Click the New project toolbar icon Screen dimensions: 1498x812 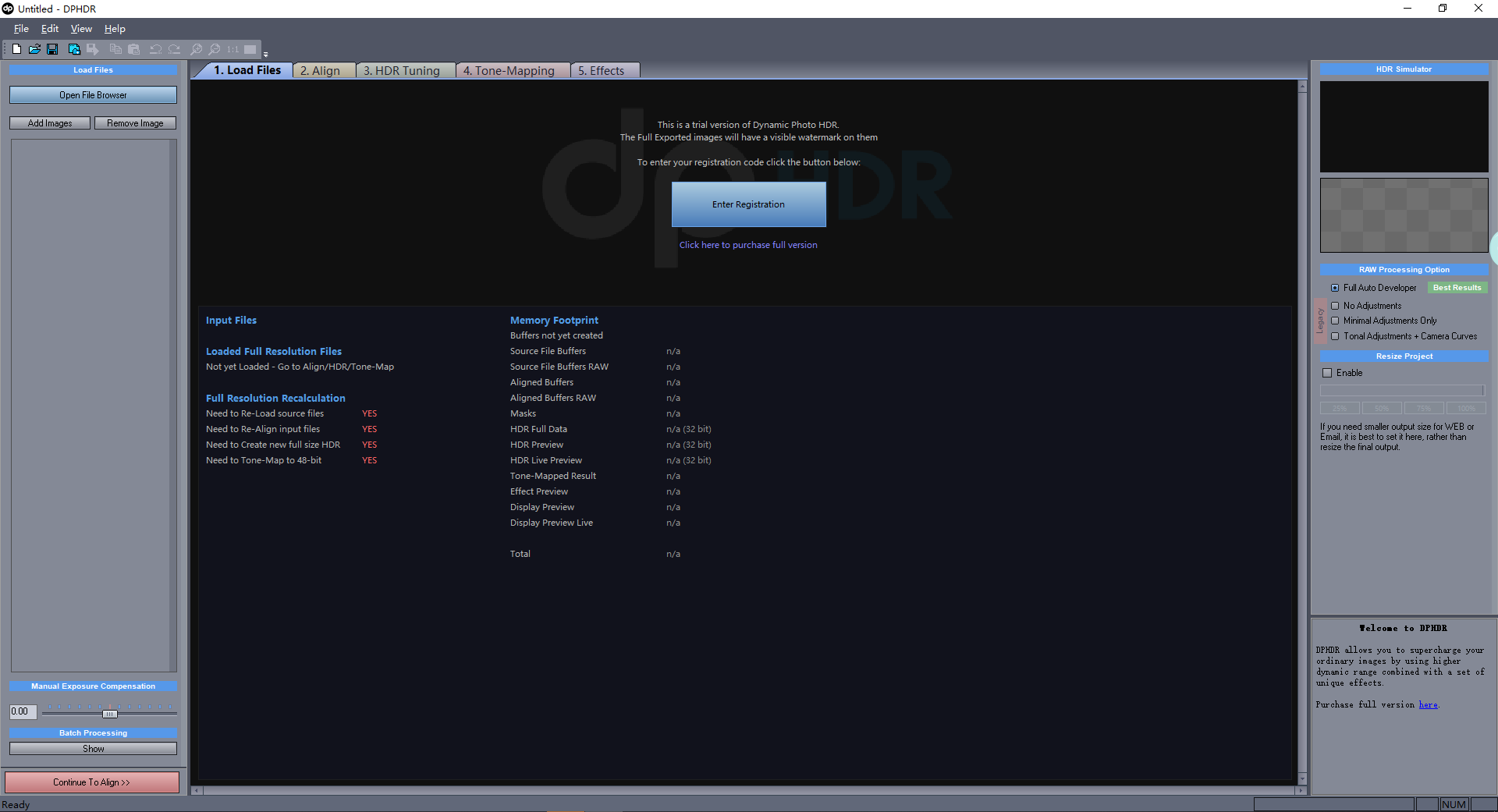16,49
